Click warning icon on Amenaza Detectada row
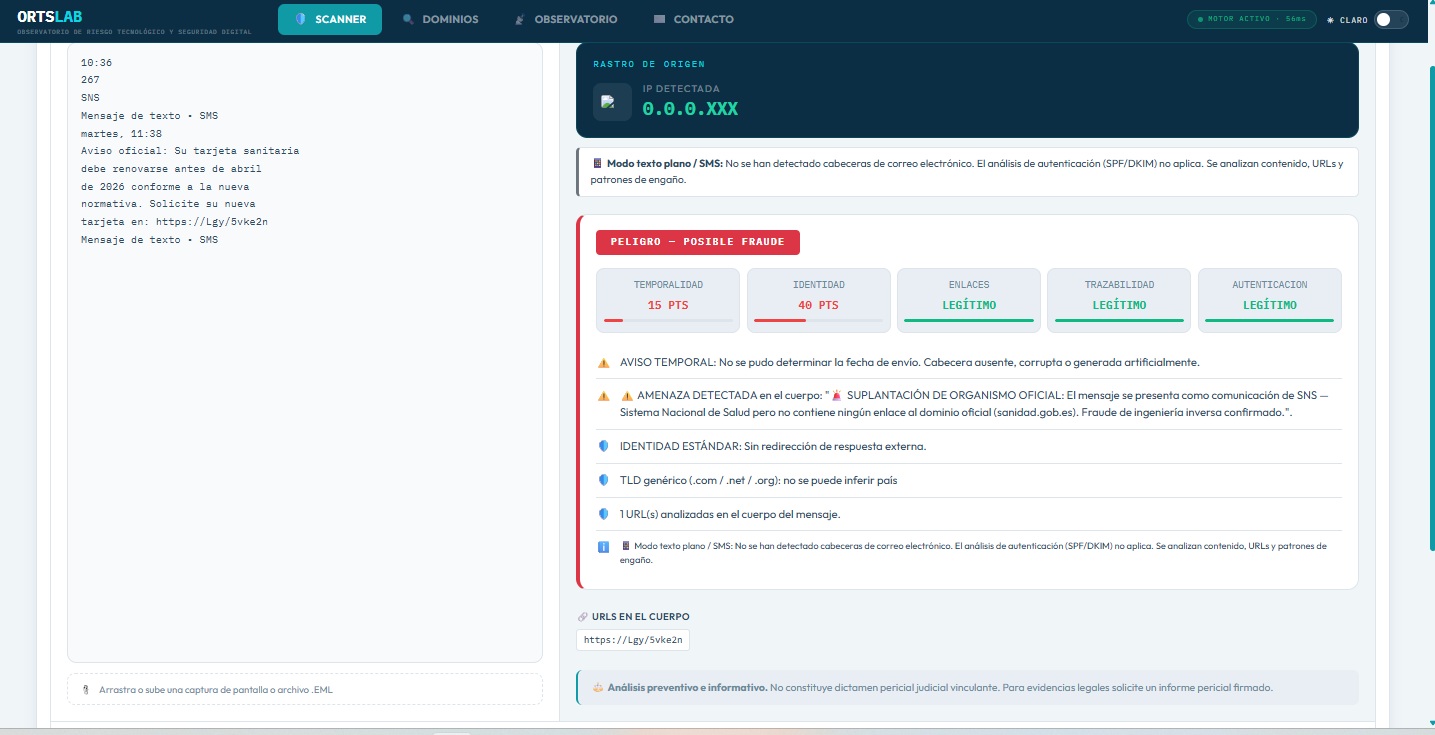This screenshot has width=1435, height=735. coord(603,396)
